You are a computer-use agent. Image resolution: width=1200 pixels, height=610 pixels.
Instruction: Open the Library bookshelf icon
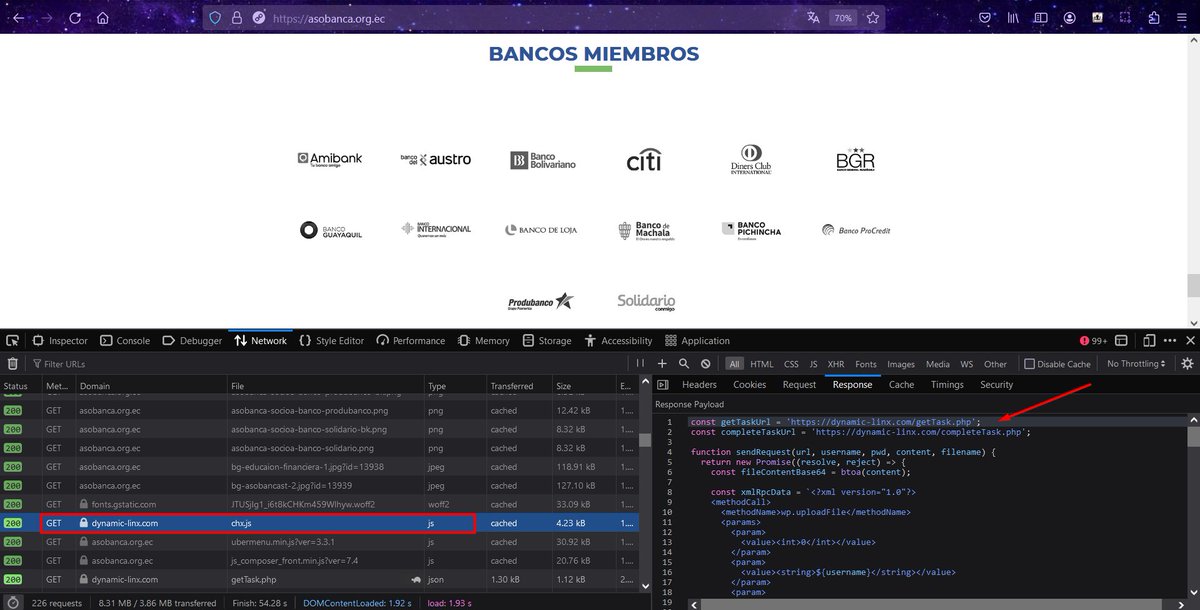[x=1014, y=18]
